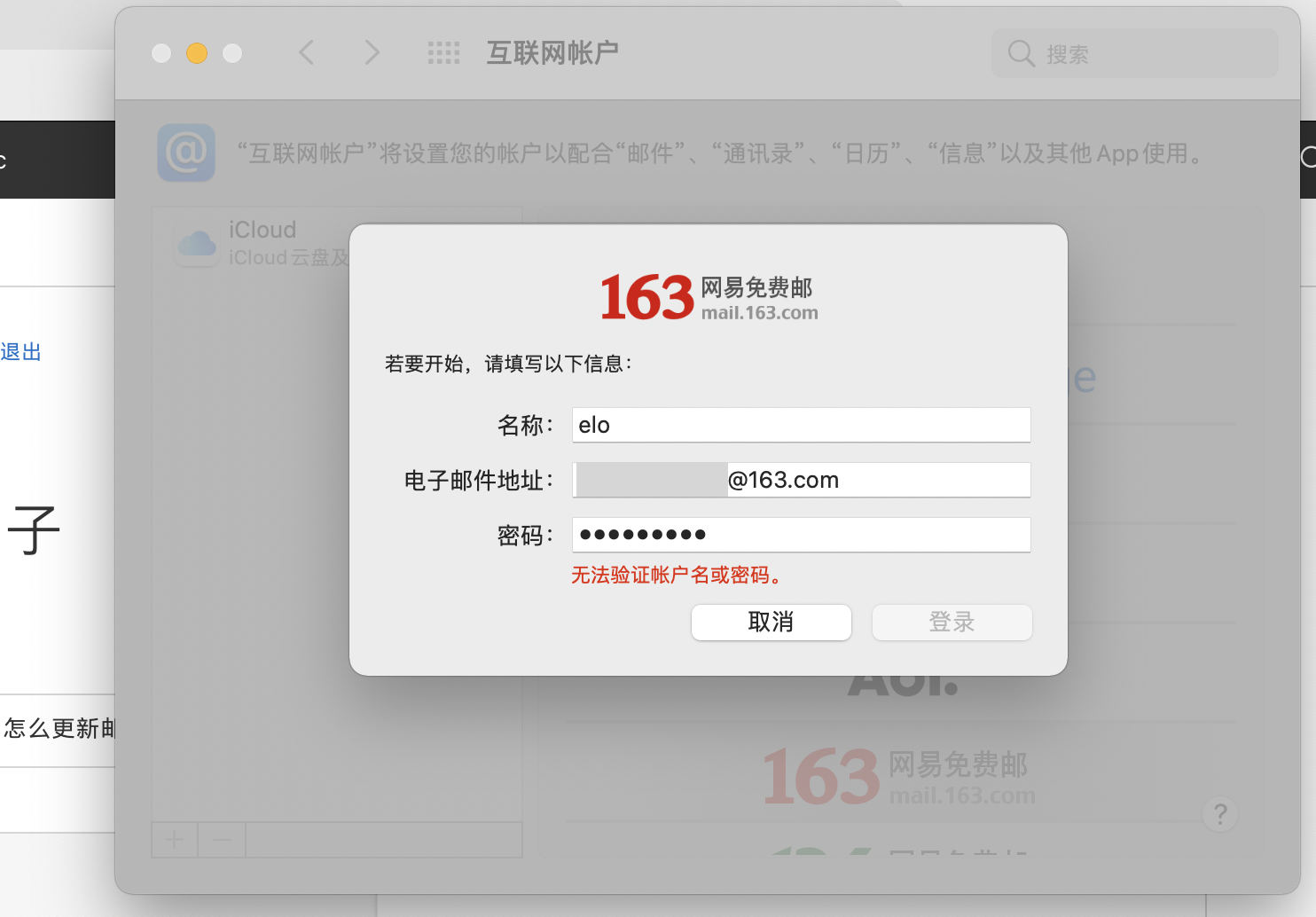This screenshot has width=1316, height=917.
Task: Click the yellow minimize window button
Action: (197, 53)
